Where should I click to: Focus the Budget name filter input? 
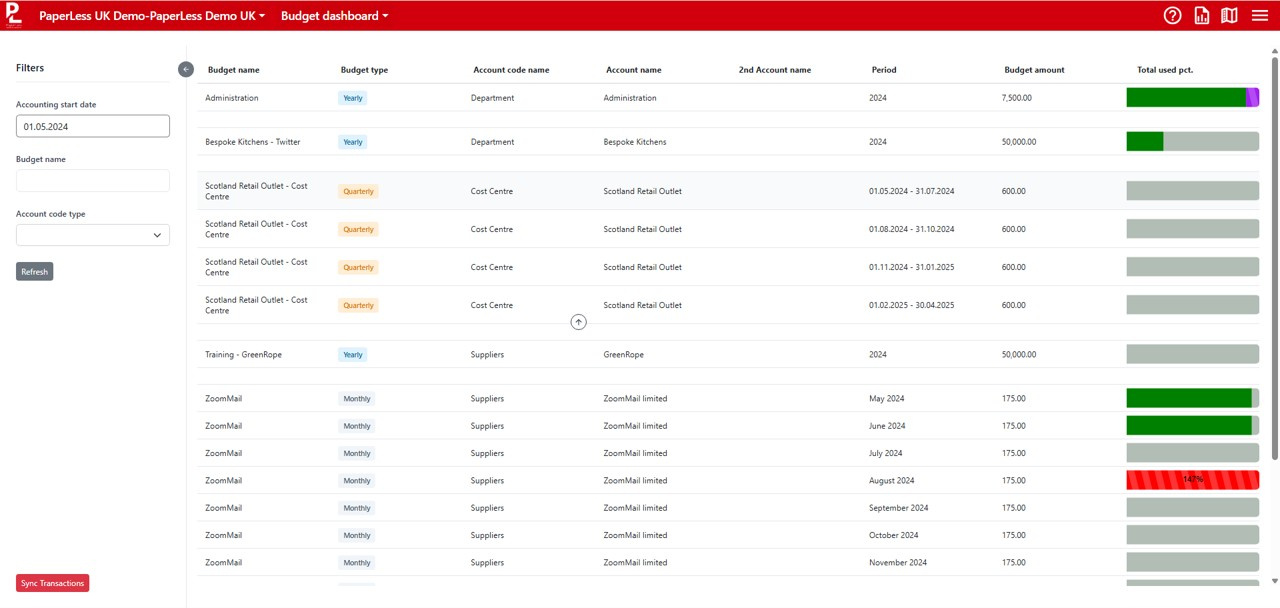(x=93, y=181)
